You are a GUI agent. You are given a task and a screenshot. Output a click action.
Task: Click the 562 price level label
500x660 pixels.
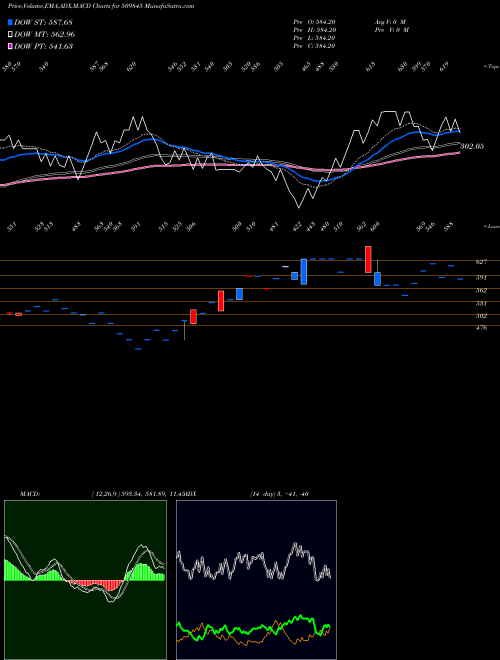click(481, 290)
